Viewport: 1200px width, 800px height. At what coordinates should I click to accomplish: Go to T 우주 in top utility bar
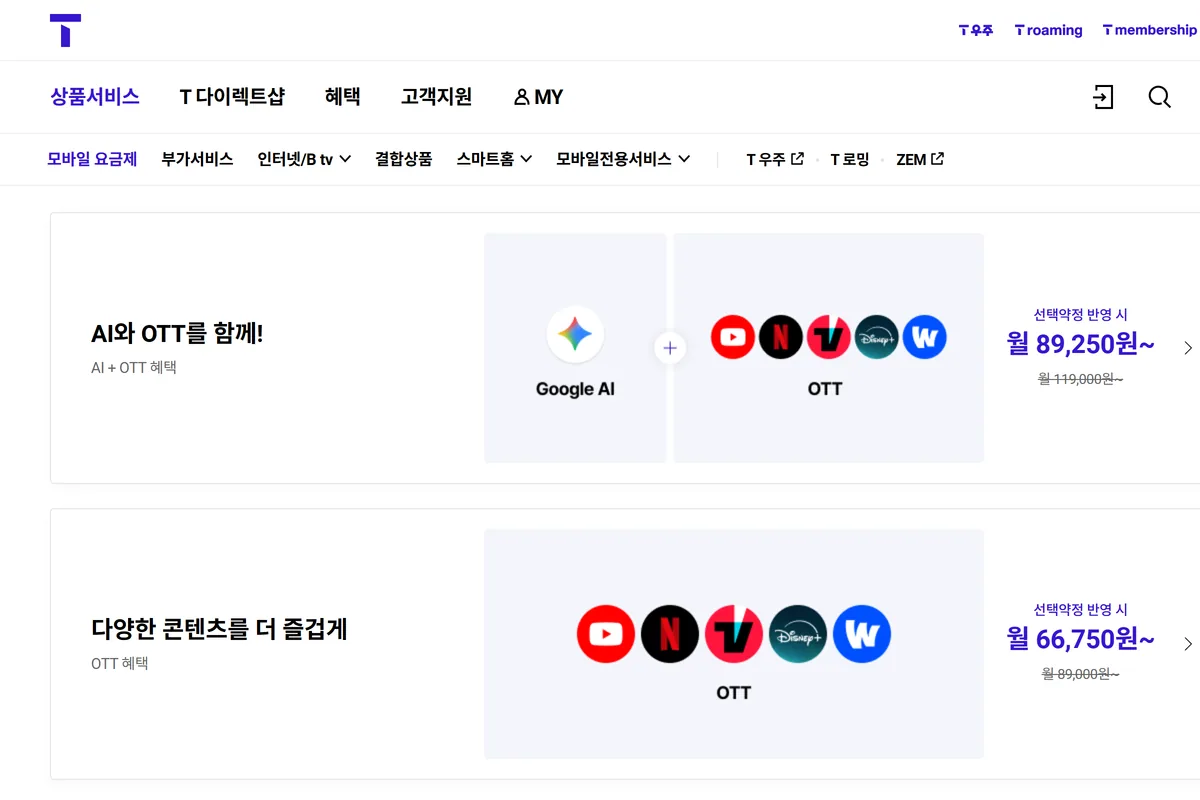click(976, 30)
